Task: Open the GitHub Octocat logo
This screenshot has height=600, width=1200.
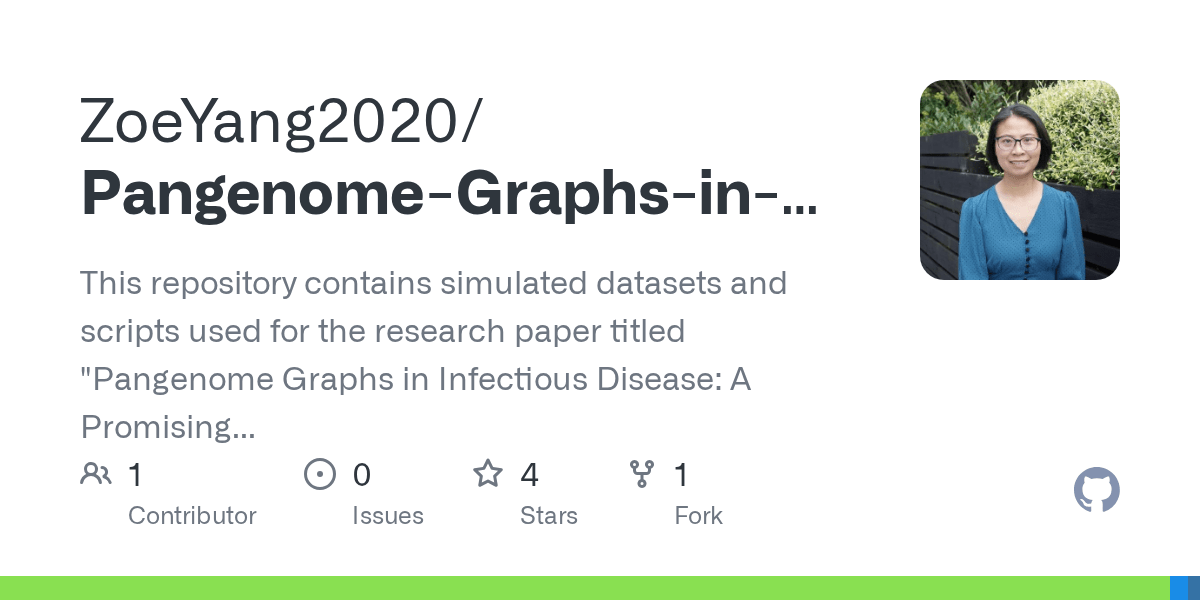Action: click(1097, 490)
